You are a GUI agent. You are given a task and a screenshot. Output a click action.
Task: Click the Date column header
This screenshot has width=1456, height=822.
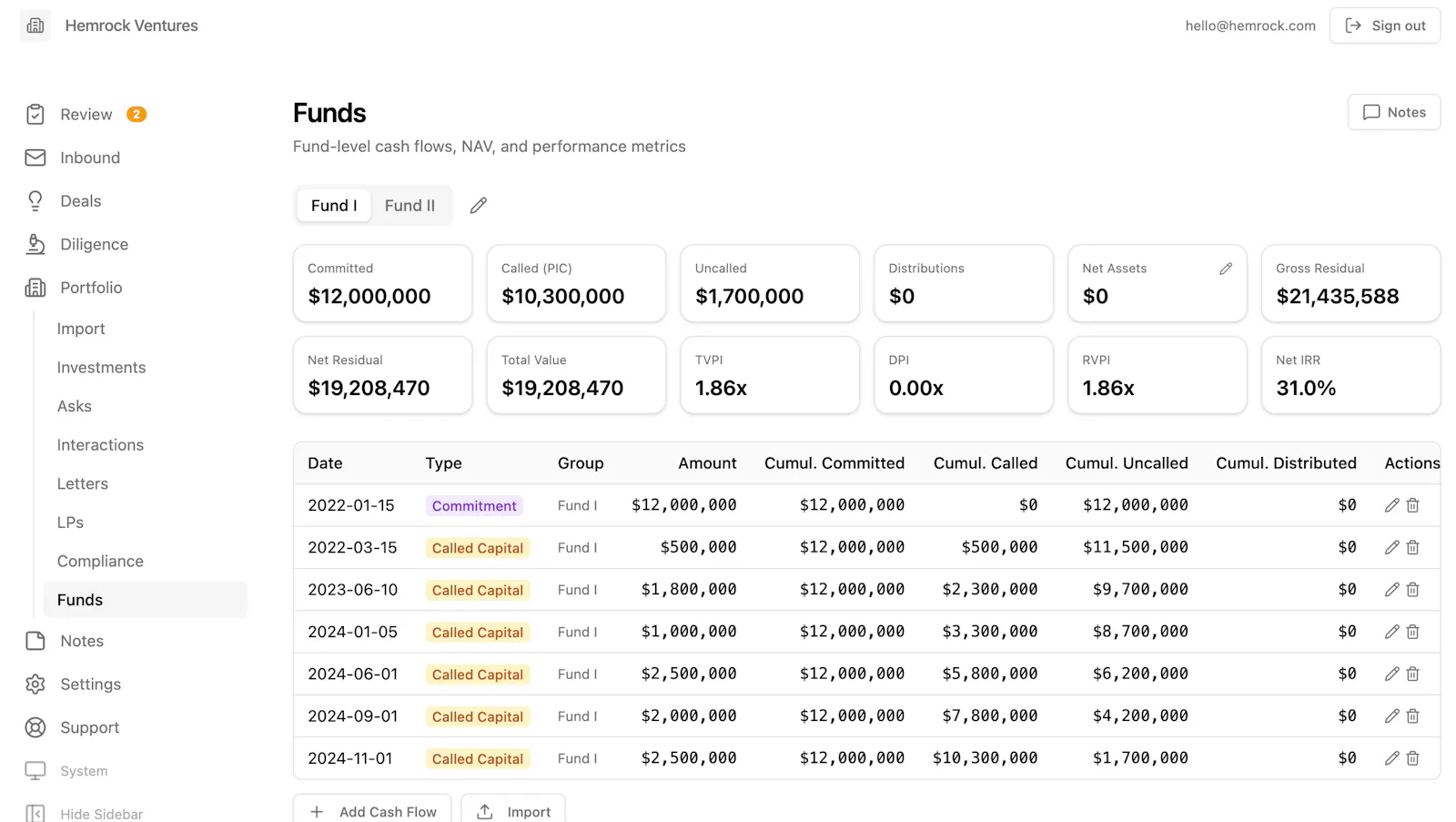[325, 463]
